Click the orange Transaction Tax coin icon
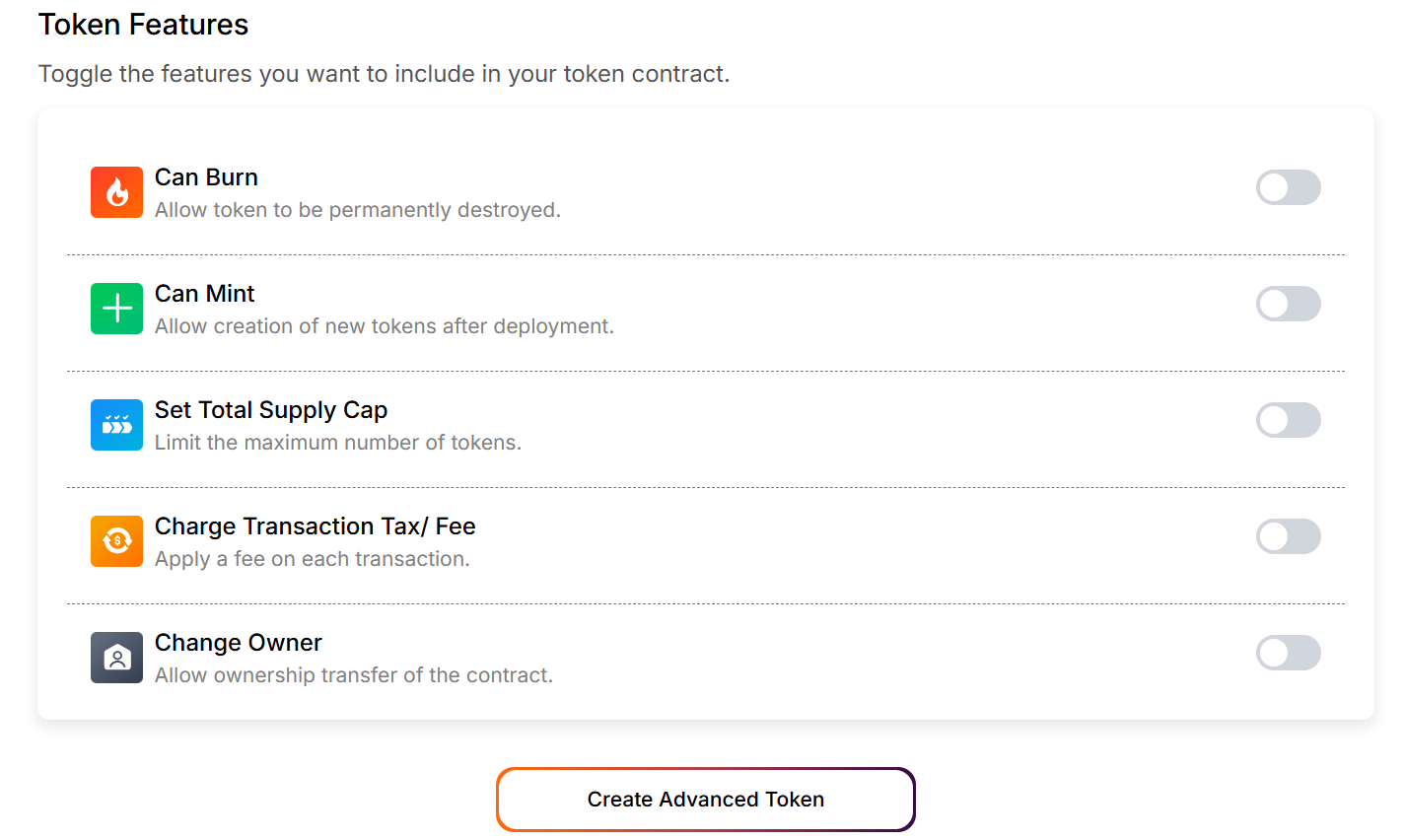Viewport: 1405px width, 840px height. [x=116, y=541]
